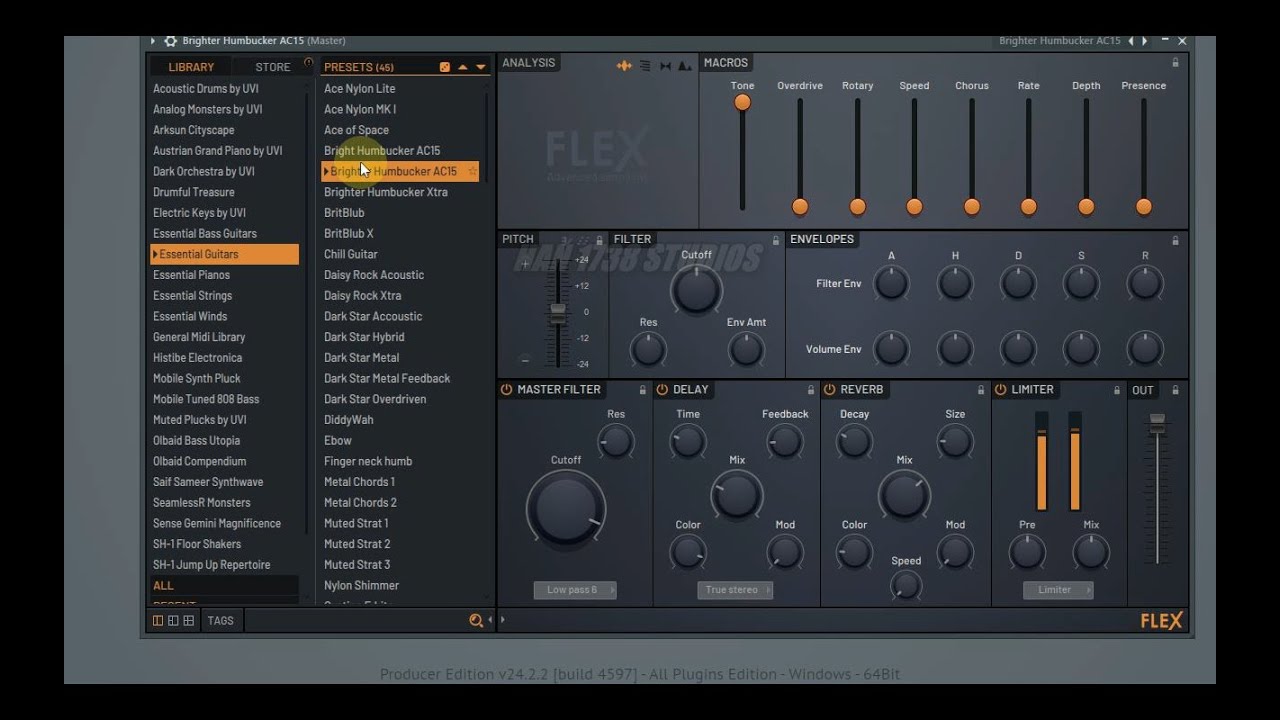Select previous preset in title bar

click(x=1131, y=41)
